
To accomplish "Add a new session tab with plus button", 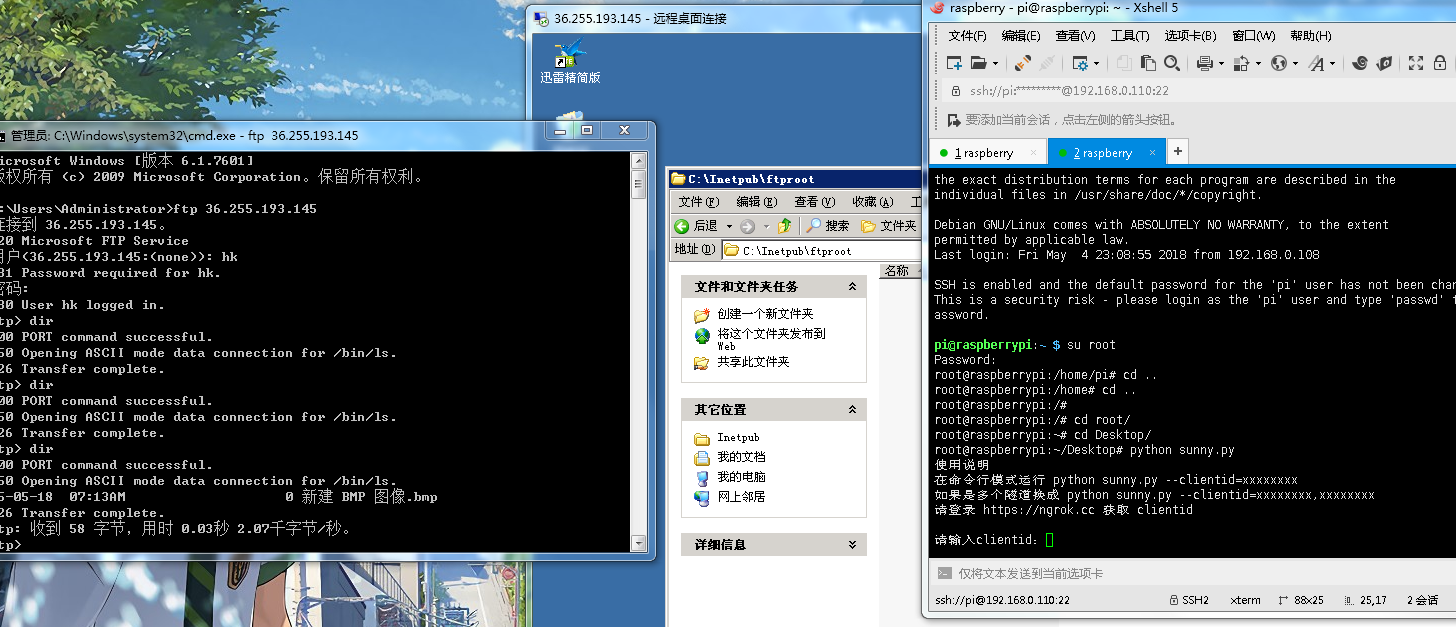I will click(x=1178, y=152).
